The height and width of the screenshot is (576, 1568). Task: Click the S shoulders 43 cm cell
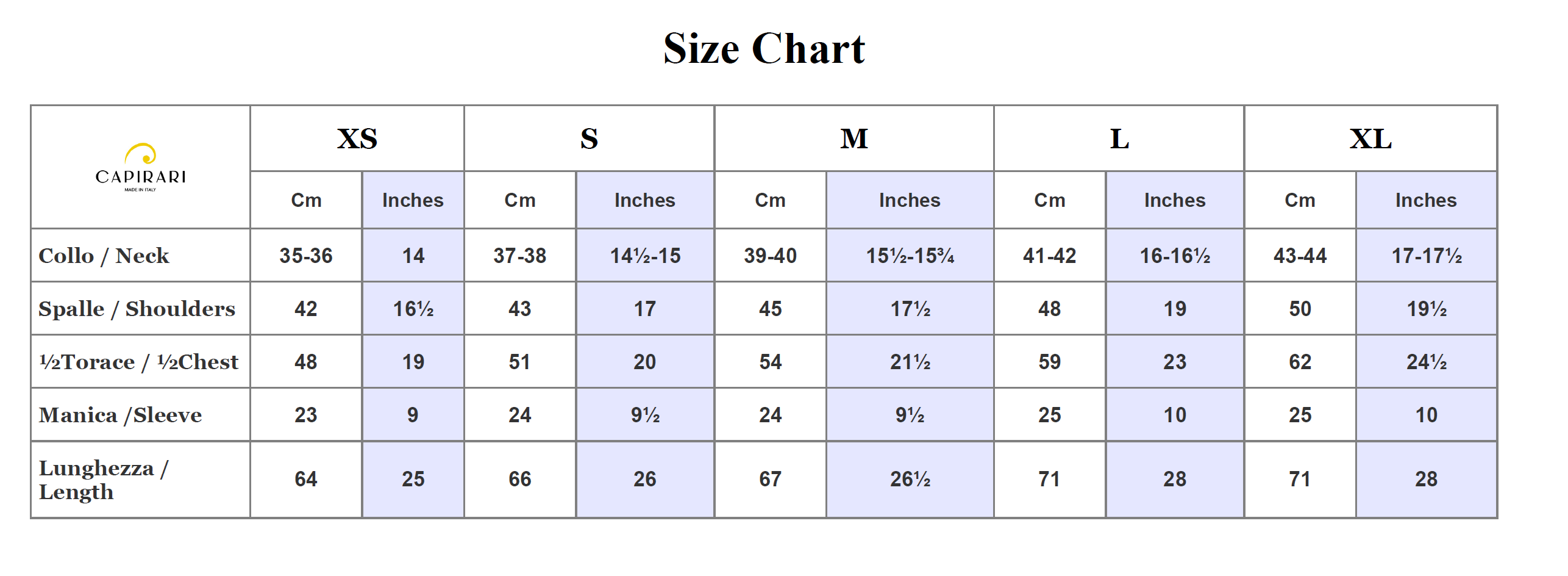(x=520, y=308)
